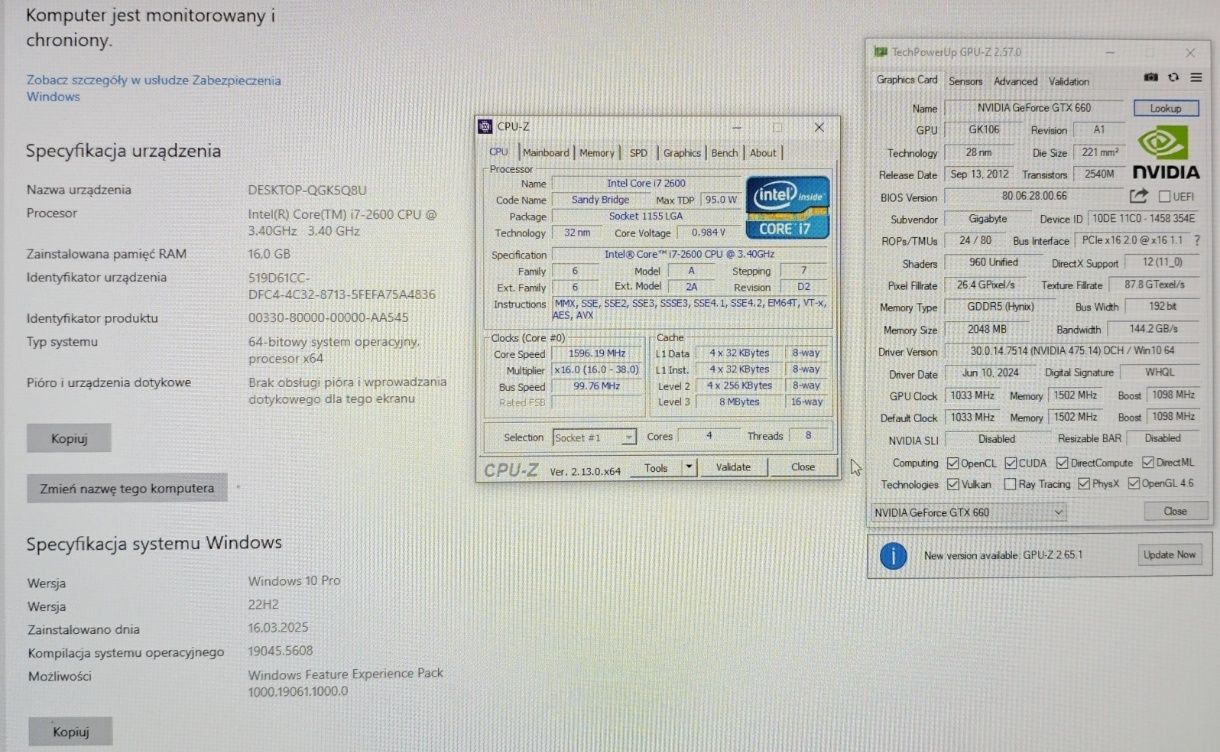The width and height of the screenshot is (1220, 752).
Task: Click the GPU-Z refresh icon
Action: pos(1173,77)
